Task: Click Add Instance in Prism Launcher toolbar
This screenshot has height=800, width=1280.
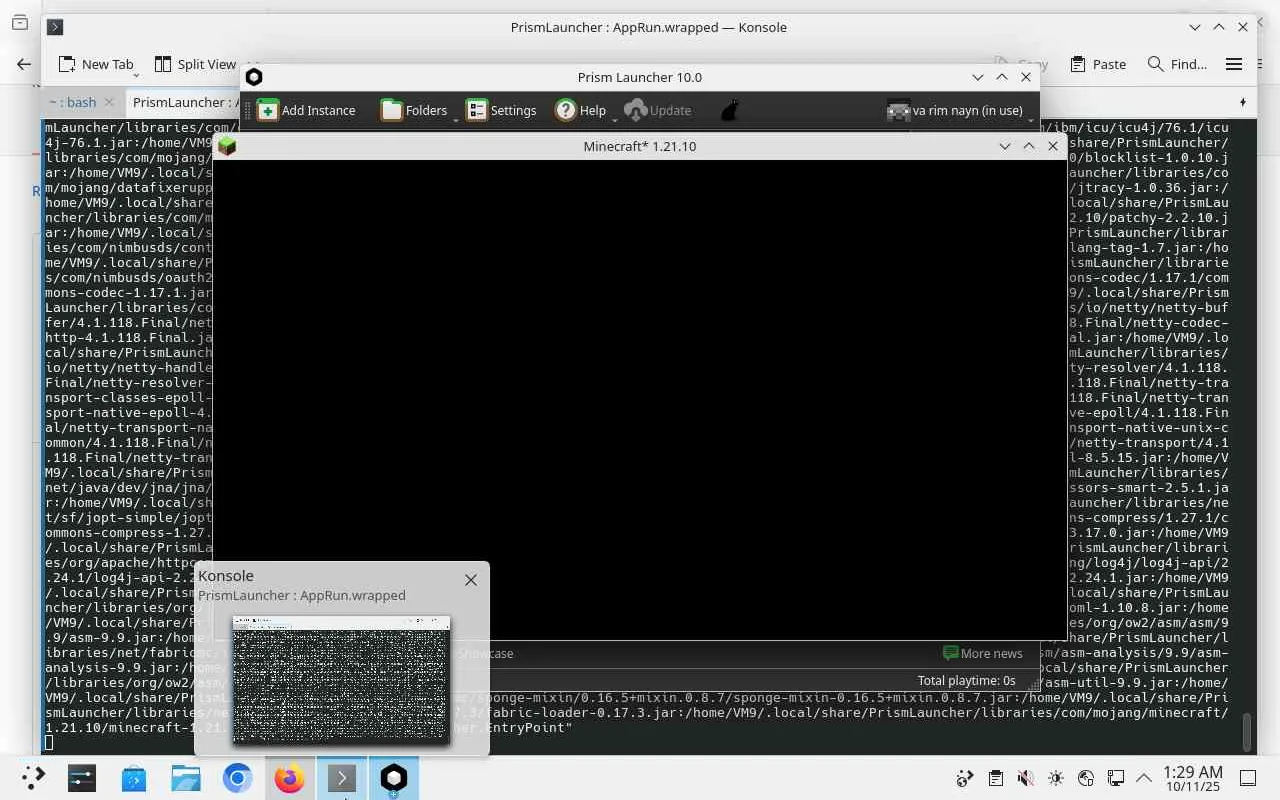Action: point(306,110)
